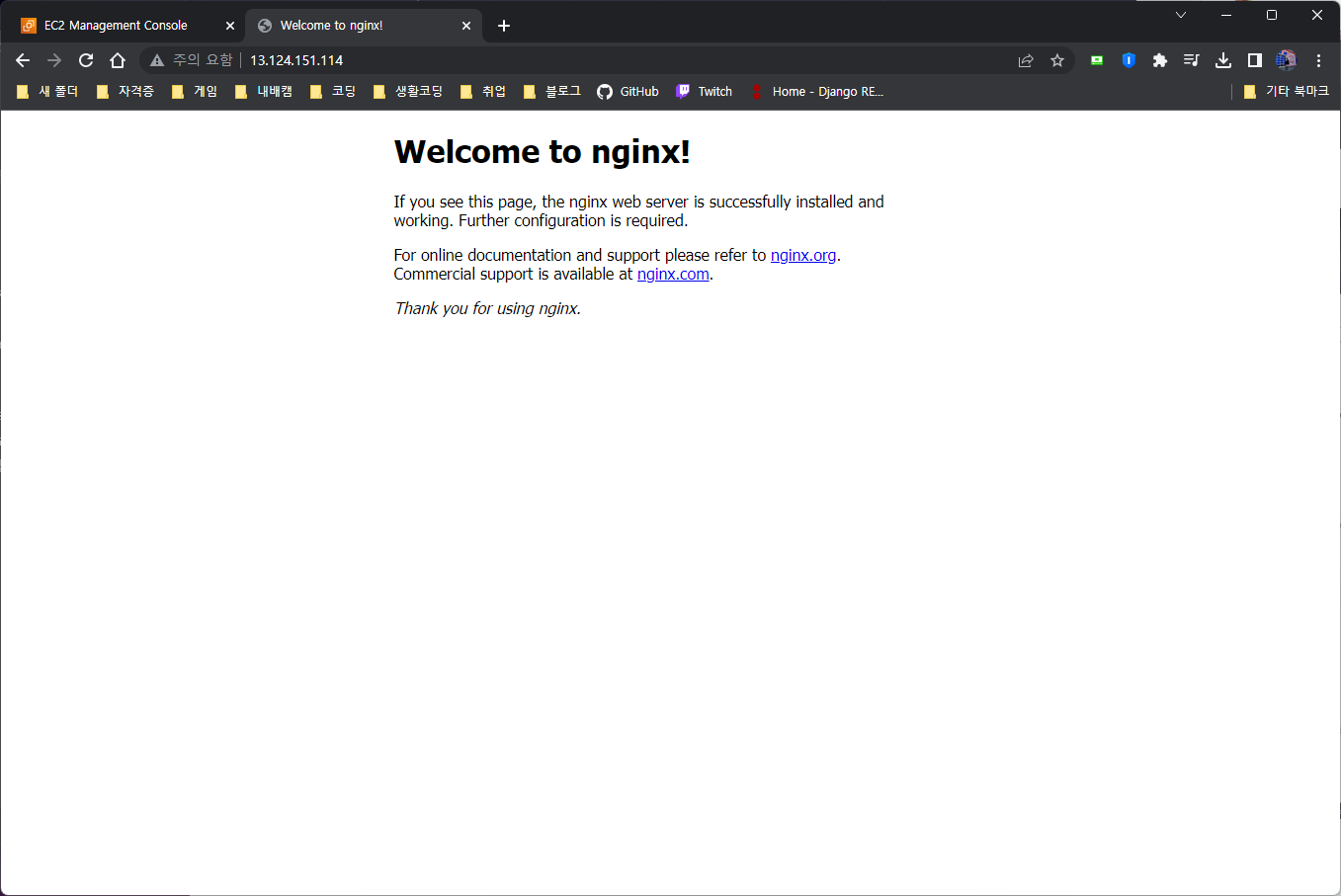
Task: Open the Home - Django REST bookmark
Action: click(817, 92)
